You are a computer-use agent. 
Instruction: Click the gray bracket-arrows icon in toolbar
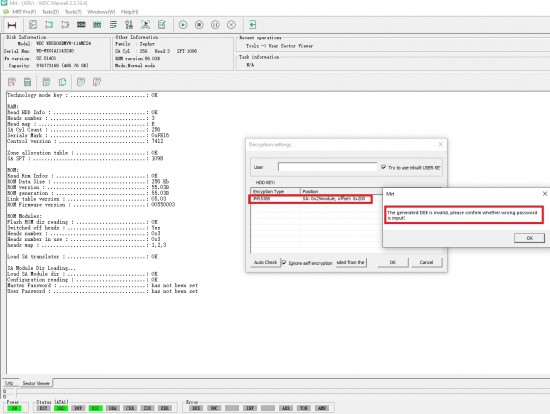(65, 25)
